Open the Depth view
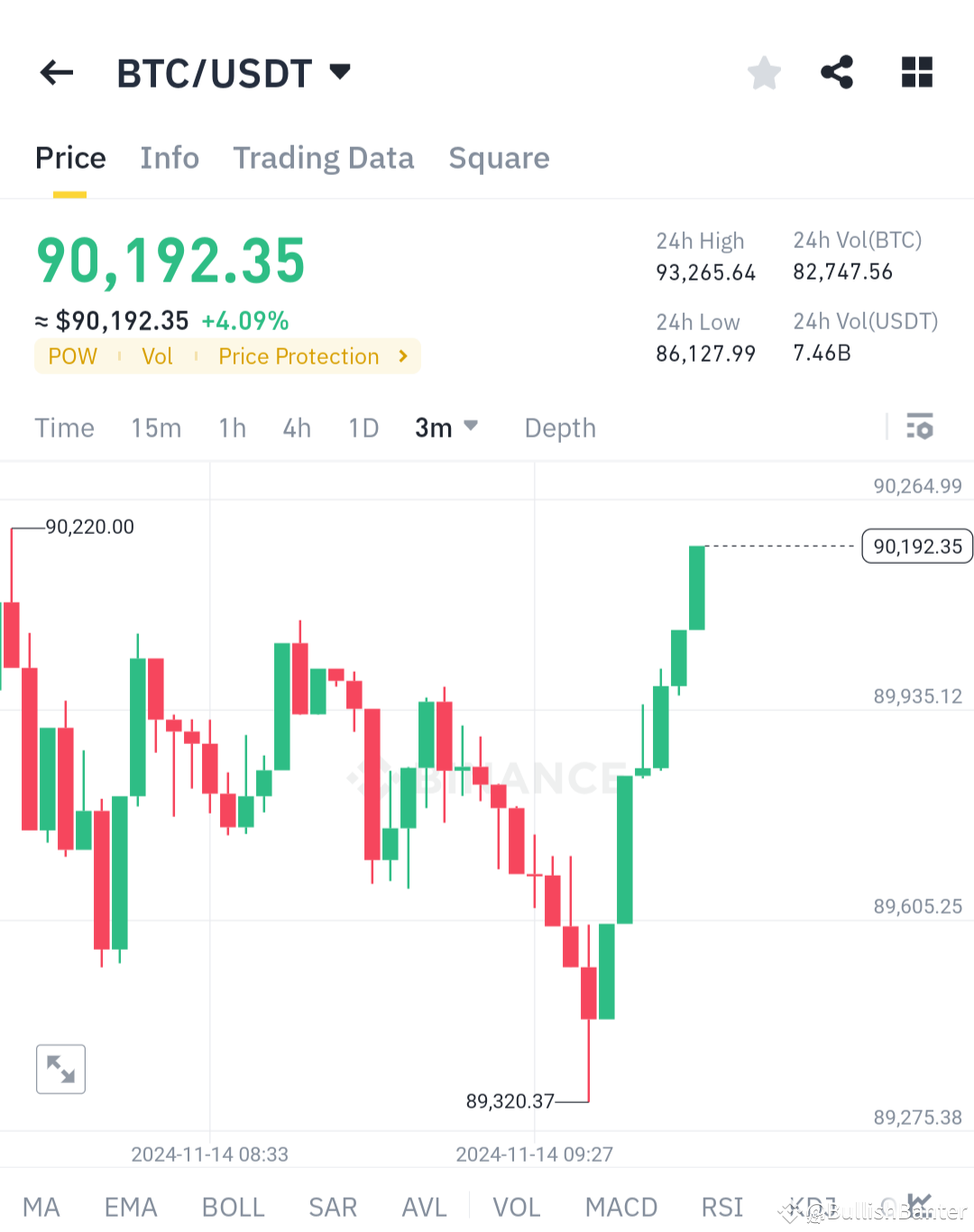974x1232 pixels. [x=559, y=428]
